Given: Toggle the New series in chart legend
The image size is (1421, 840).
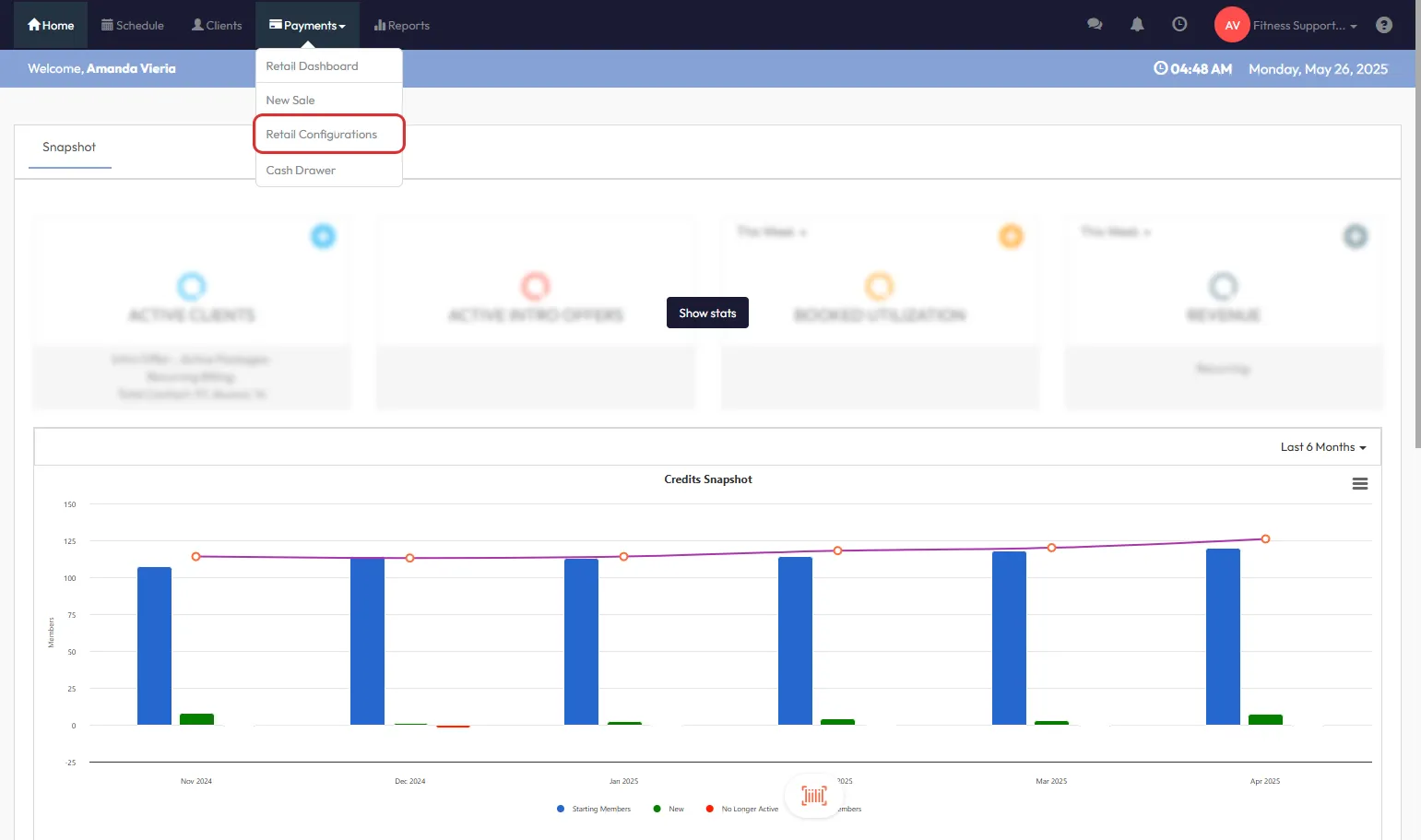Looking at the screenshot, I should [669, 809].
